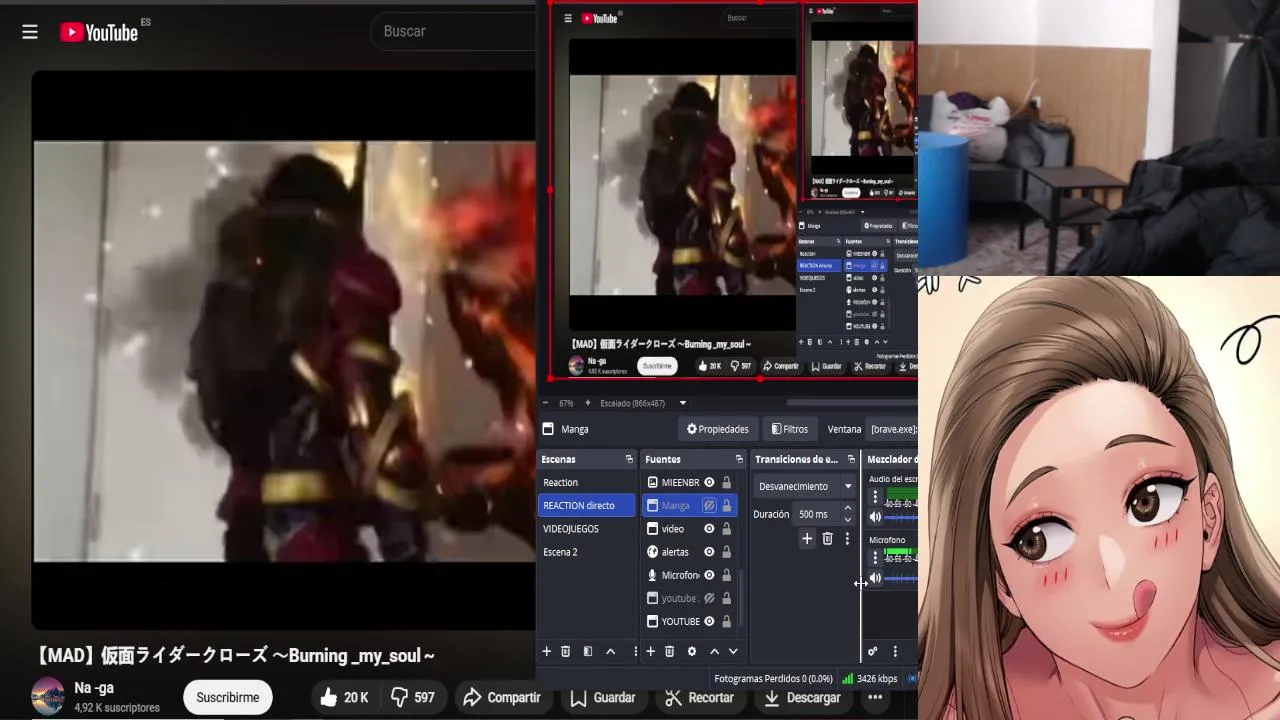Open the Ventana brave.exe combo box
Screen dimensions: 1280x720
(x=893, y=429)
